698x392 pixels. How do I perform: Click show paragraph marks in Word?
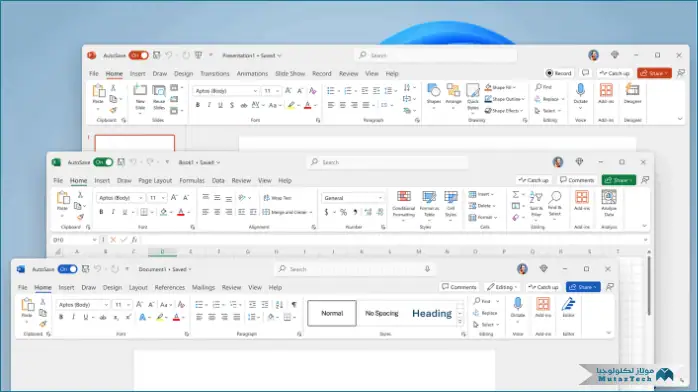click(294, 305)
